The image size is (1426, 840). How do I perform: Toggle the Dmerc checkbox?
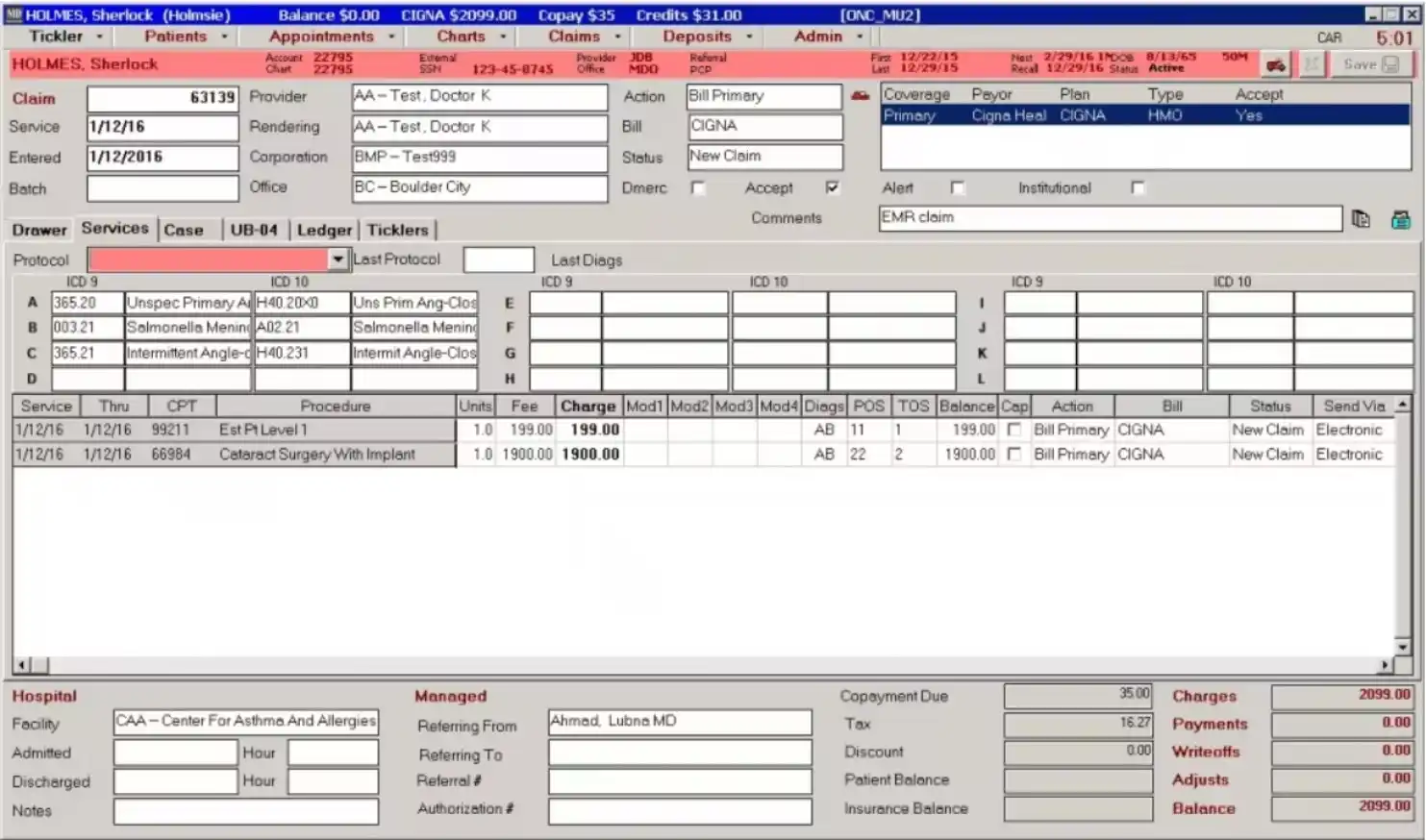point(697,187)
